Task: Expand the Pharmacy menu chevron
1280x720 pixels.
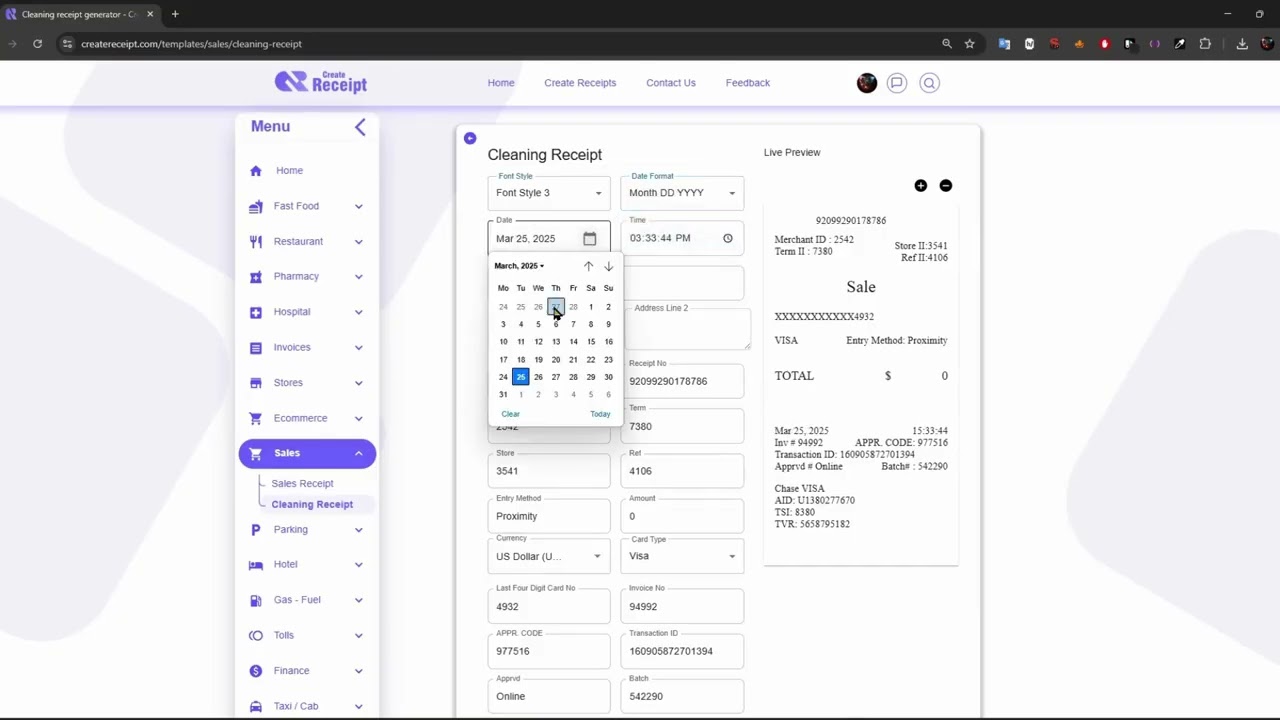Action: point(358,277)
